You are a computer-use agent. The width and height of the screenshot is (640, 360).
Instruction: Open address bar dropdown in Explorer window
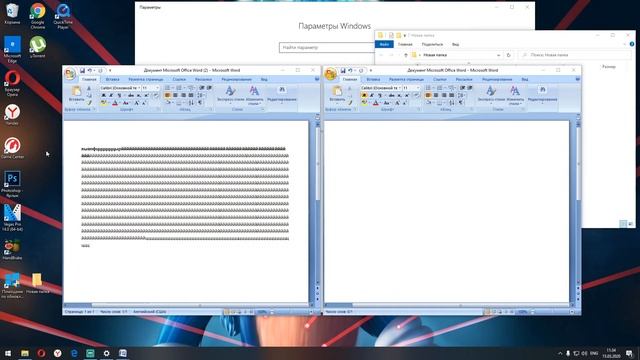point(498,55)
